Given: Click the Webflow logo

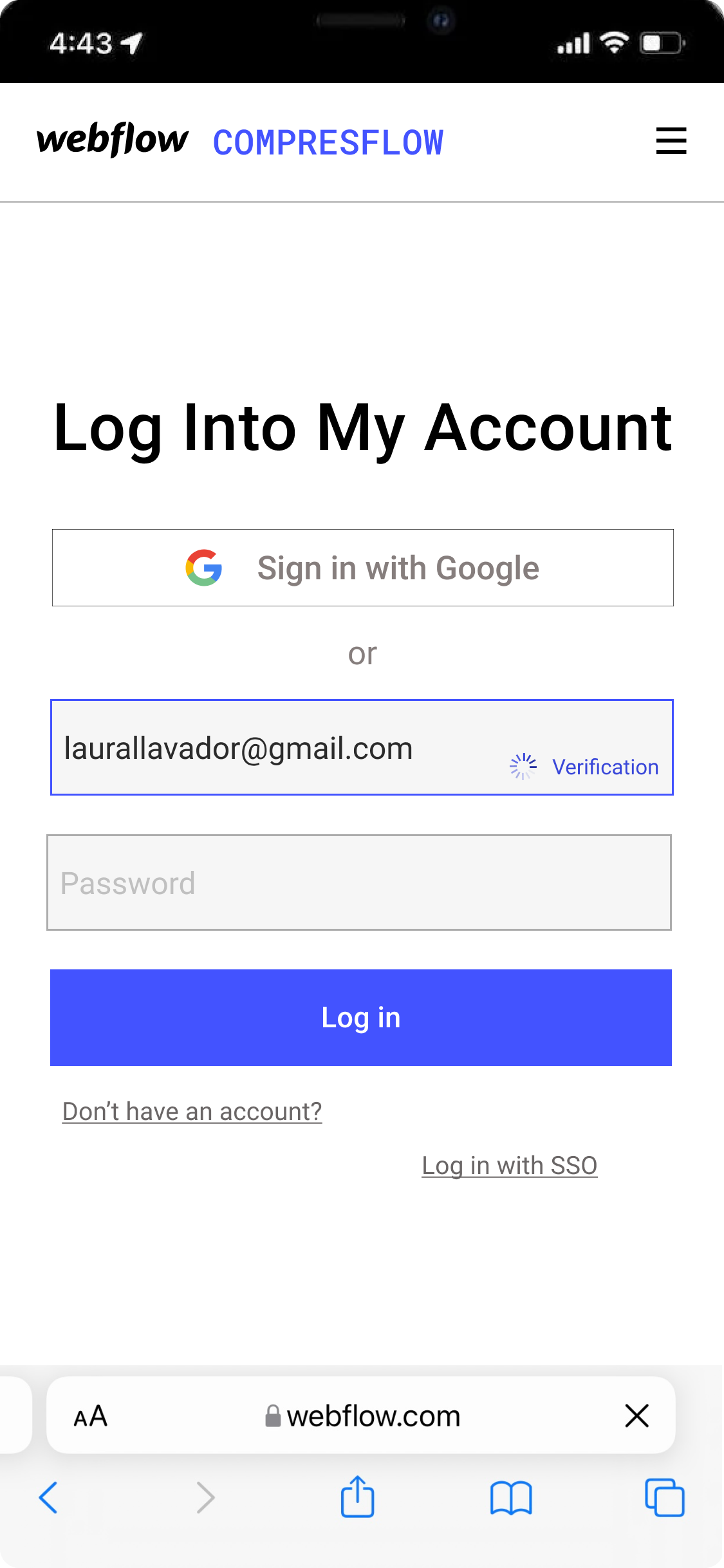Looking at the screenshot, I should point(113,139).
